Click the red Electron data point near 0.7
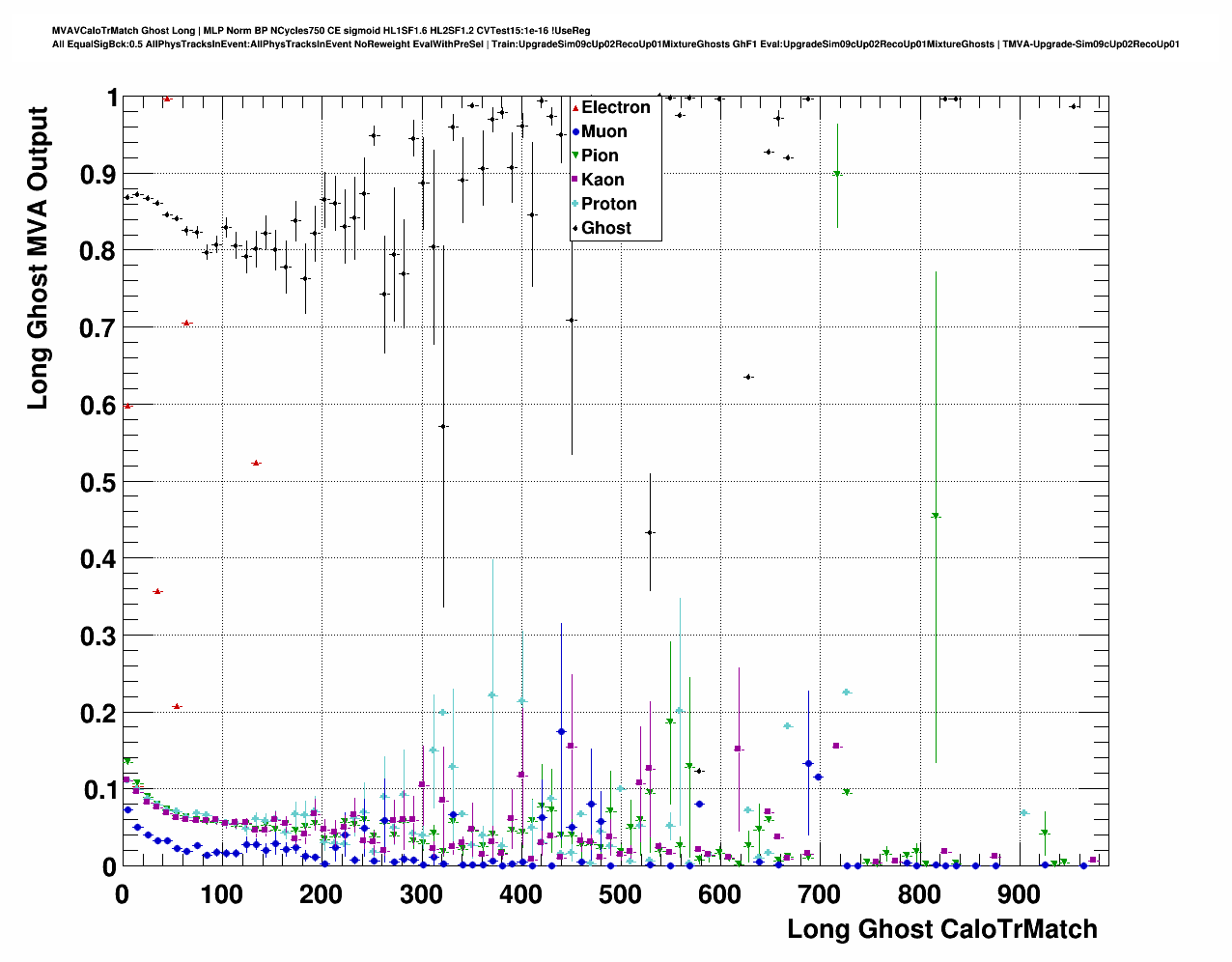This screenshot has width=1232, height=962. tap(186, 324)
